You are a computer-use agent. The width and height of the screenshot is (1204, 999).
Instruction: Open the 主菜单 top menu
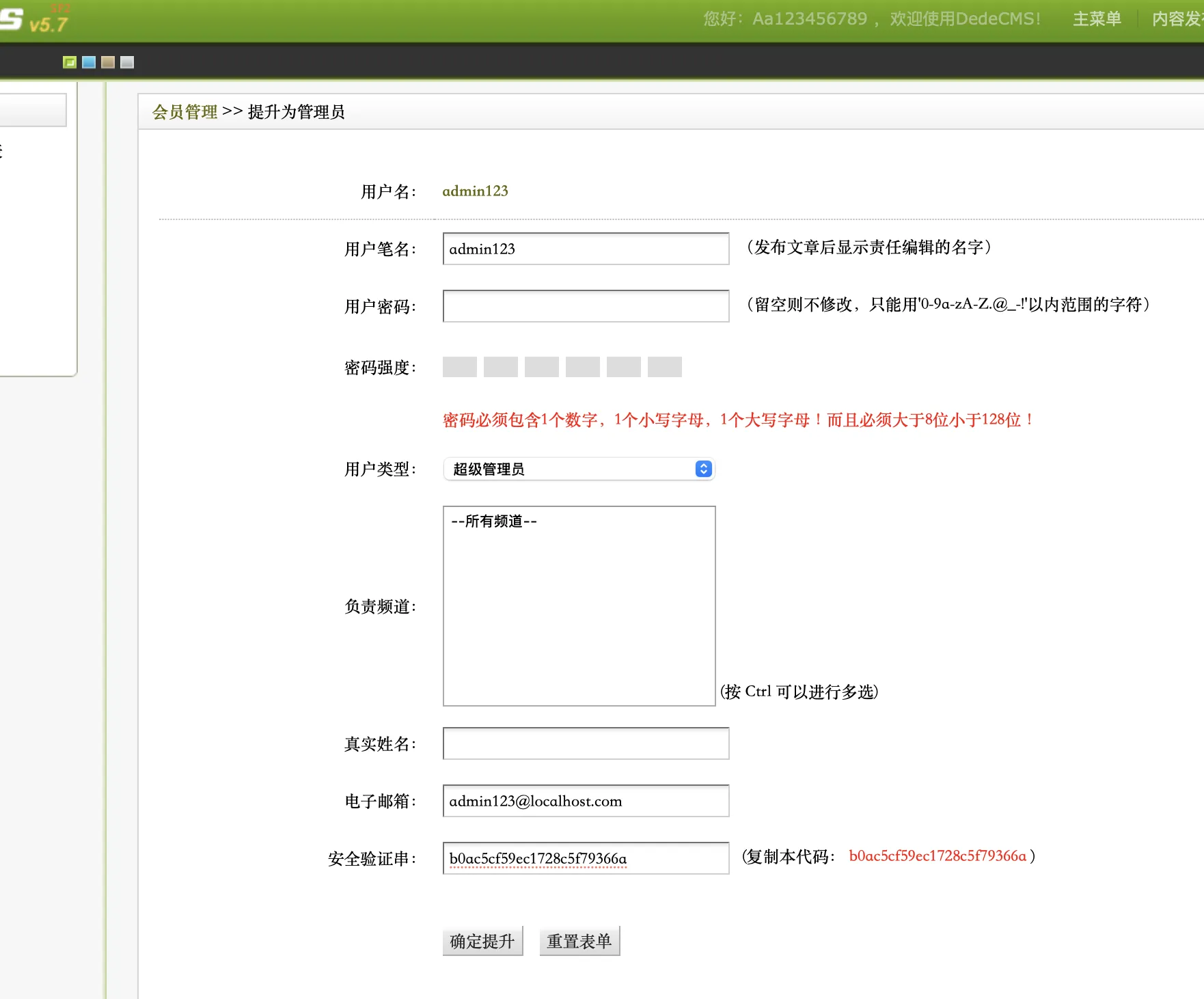point(1097,19)
